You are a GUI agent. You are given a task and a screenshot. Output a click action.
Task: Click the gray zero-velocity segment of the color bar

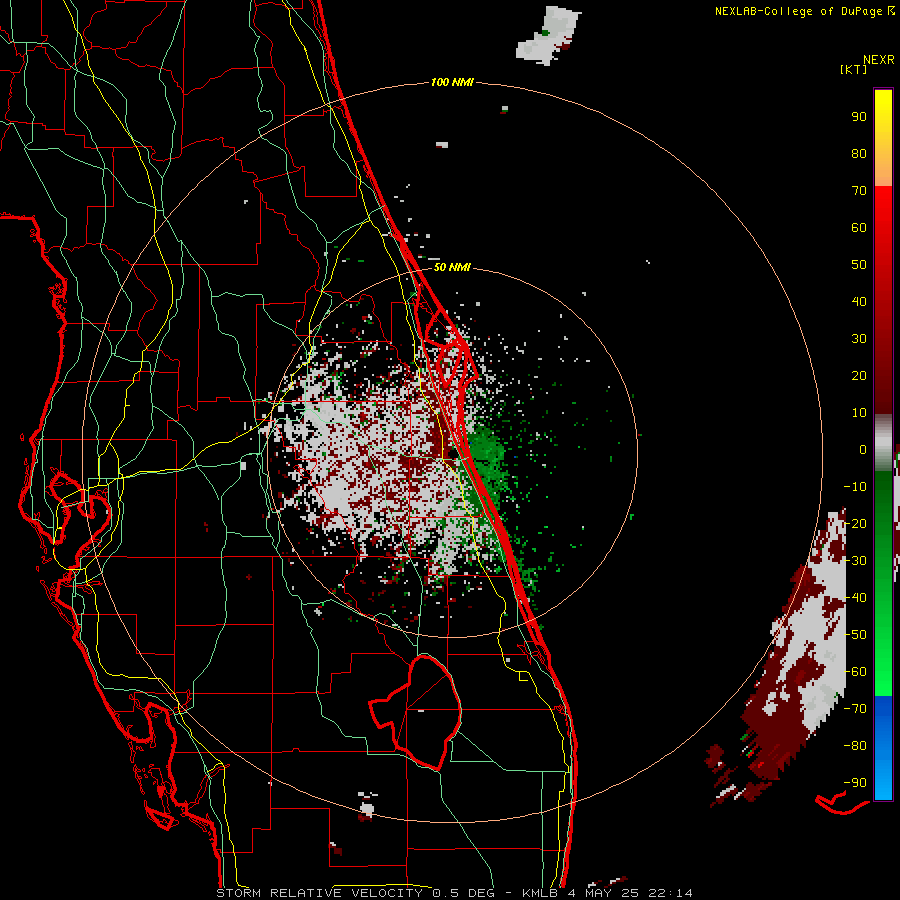[x=883, y=443]
